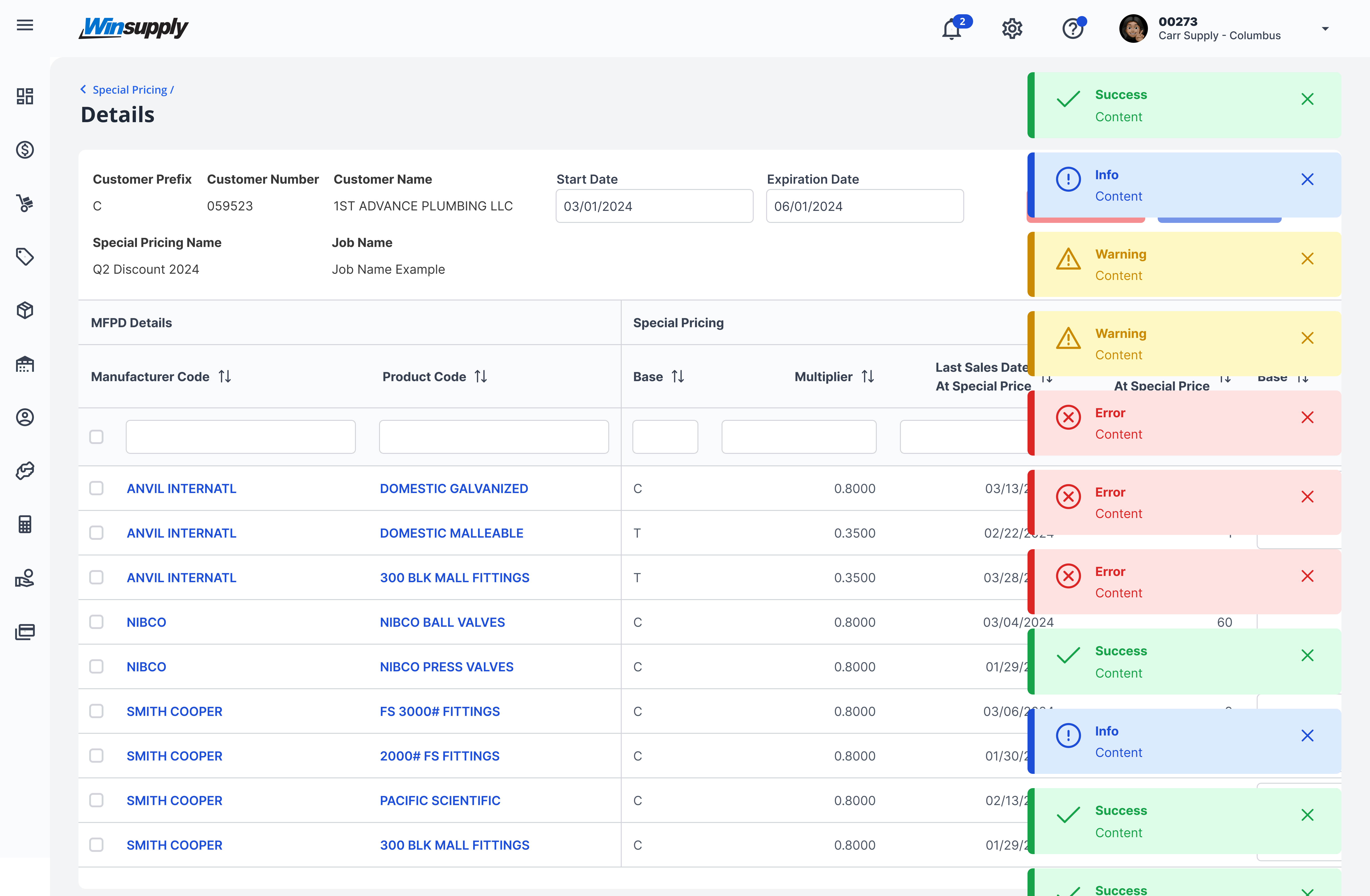Go back to Special Pricing breadcrumb
The width and height of the screenshot is (1370, 896).
pos(130,90)
